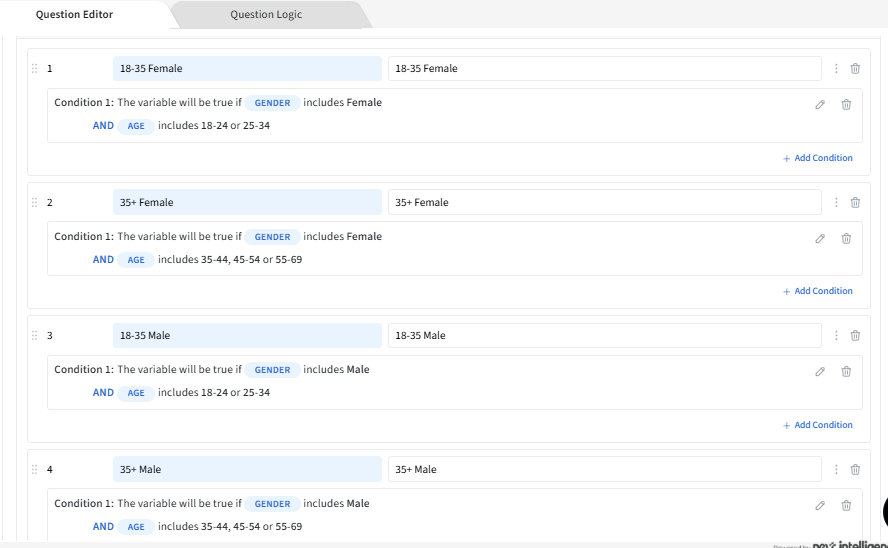This screenshot has width=888, height=548.
Task: Open more options for 18-35 Female row
Action: pyautogui.click(x=836, y=69)
